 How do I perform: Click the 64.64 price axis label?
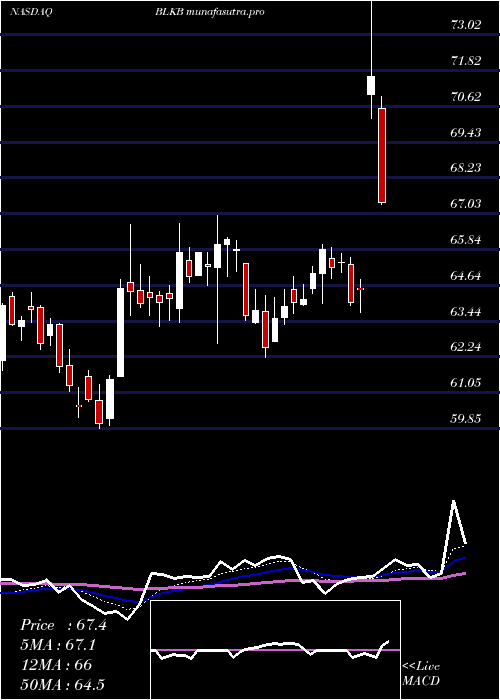466,275
